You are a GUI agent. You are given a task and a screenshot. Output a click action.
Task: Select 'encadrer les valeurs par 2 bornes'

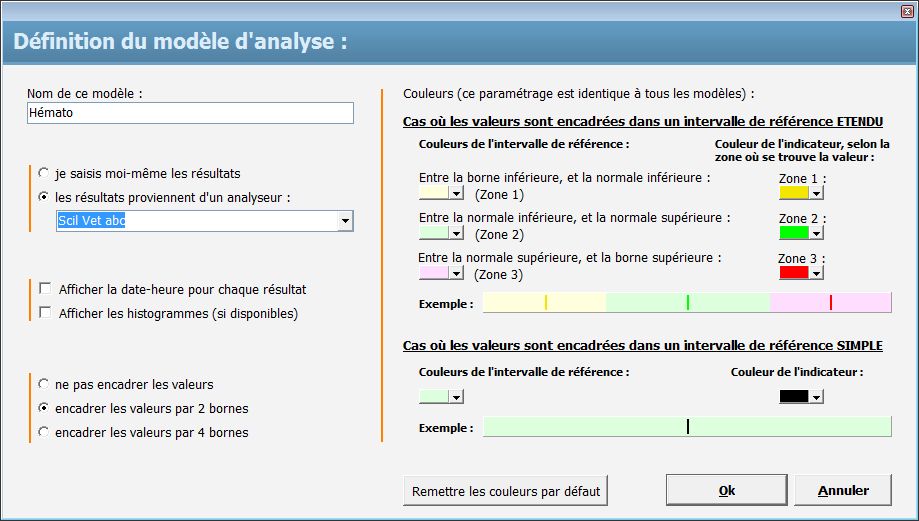pos(43,408)
